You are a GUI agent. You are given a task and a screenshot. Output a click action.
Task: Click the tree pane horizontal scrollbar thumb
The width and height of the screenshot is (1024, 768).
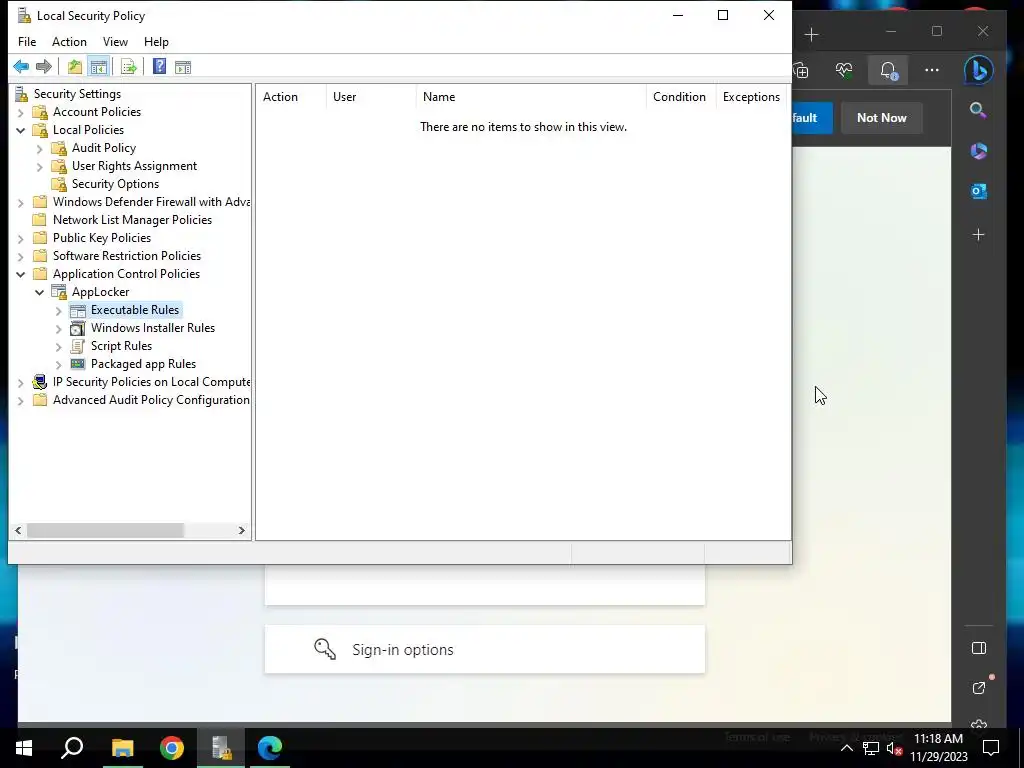pos(104,531)
